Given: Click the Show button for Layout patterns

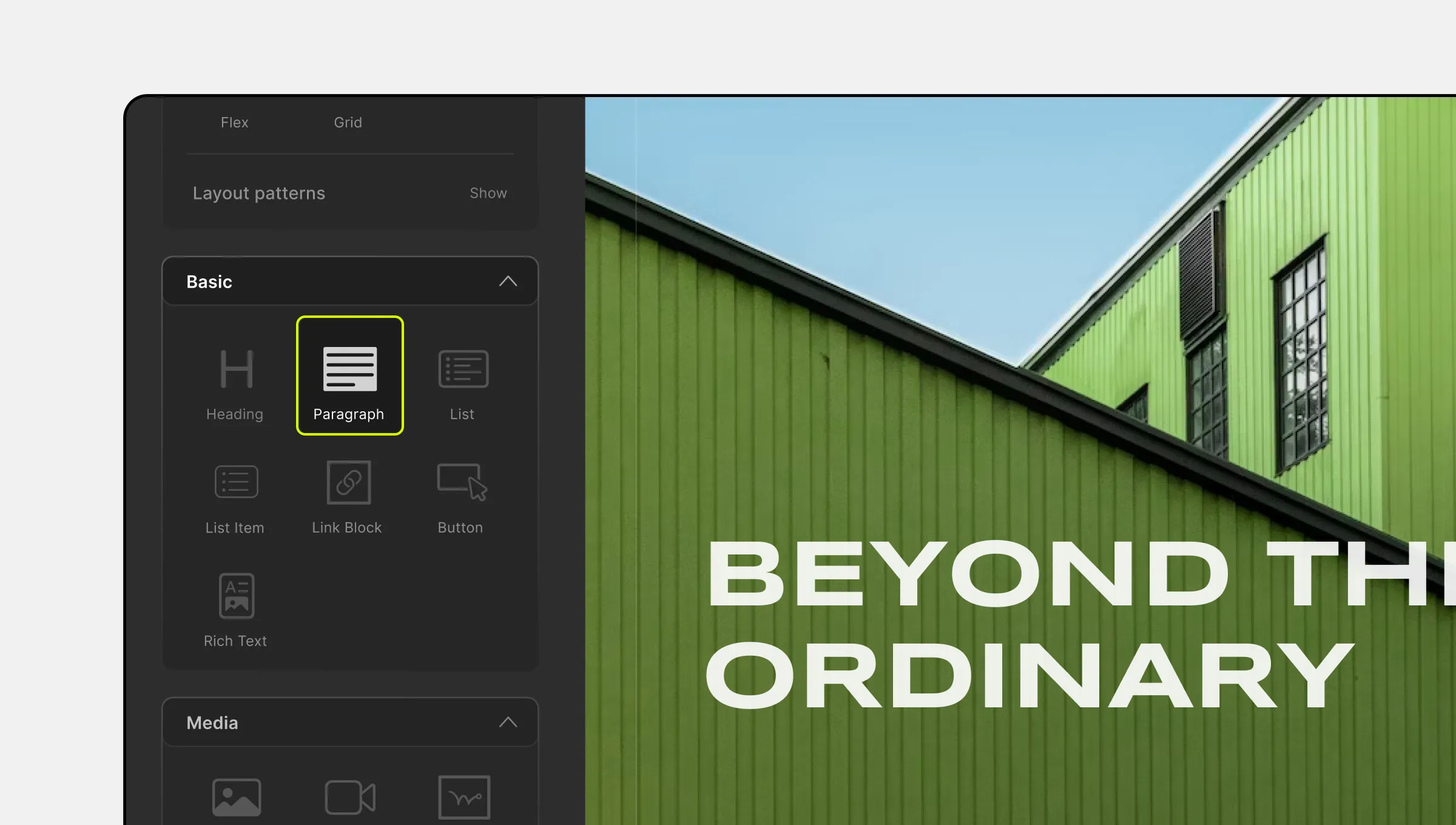Looking at the screenshot, I should click(488, 193).
